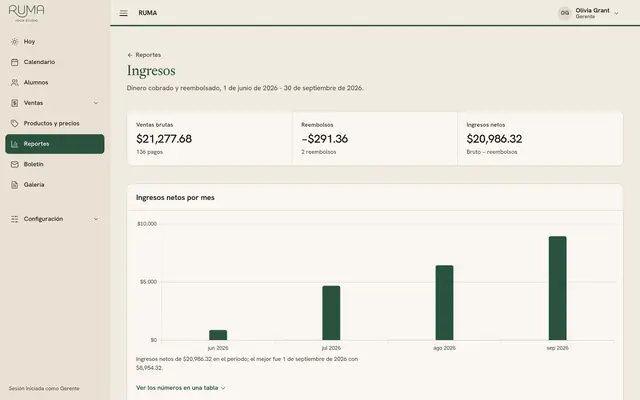Click the calendar icon beside Calendario
Image resolution: width=640 pixels, height=400 pixels.
15,62
